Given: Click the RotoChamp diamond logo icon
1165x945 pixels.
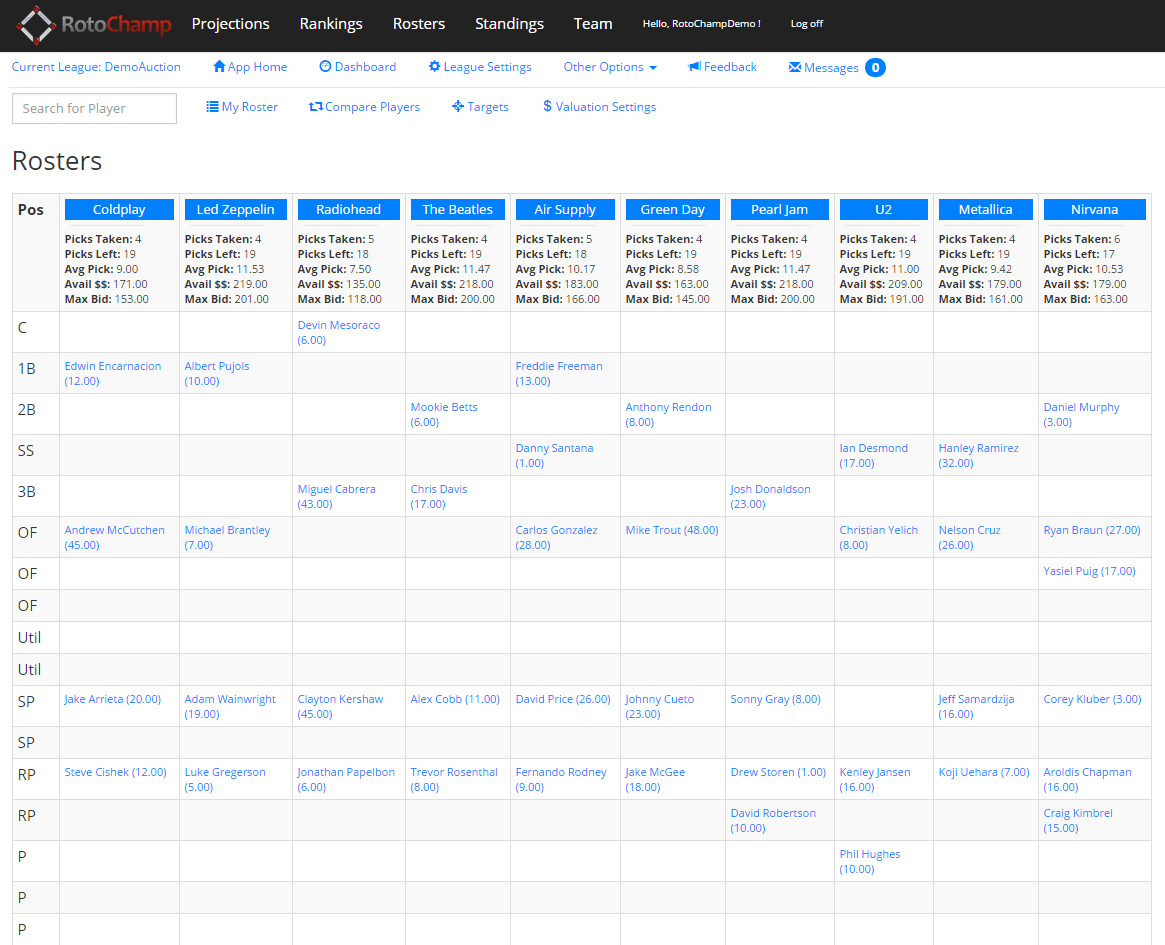Looking at the screenshot, I should click(36, 25).
